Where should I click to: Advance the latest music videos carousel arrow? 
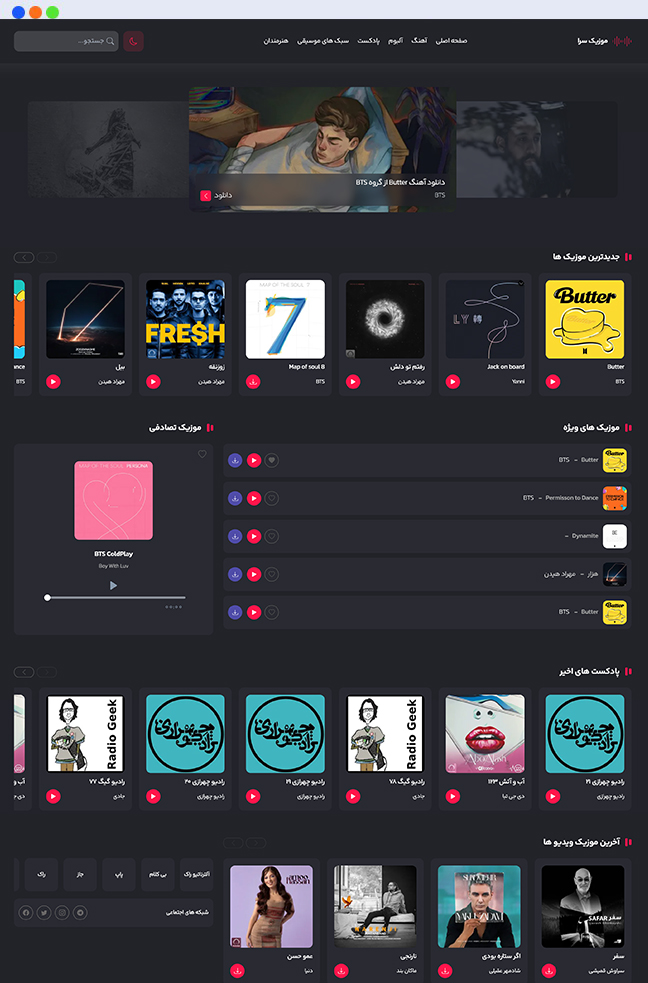[x=234, y=842]
